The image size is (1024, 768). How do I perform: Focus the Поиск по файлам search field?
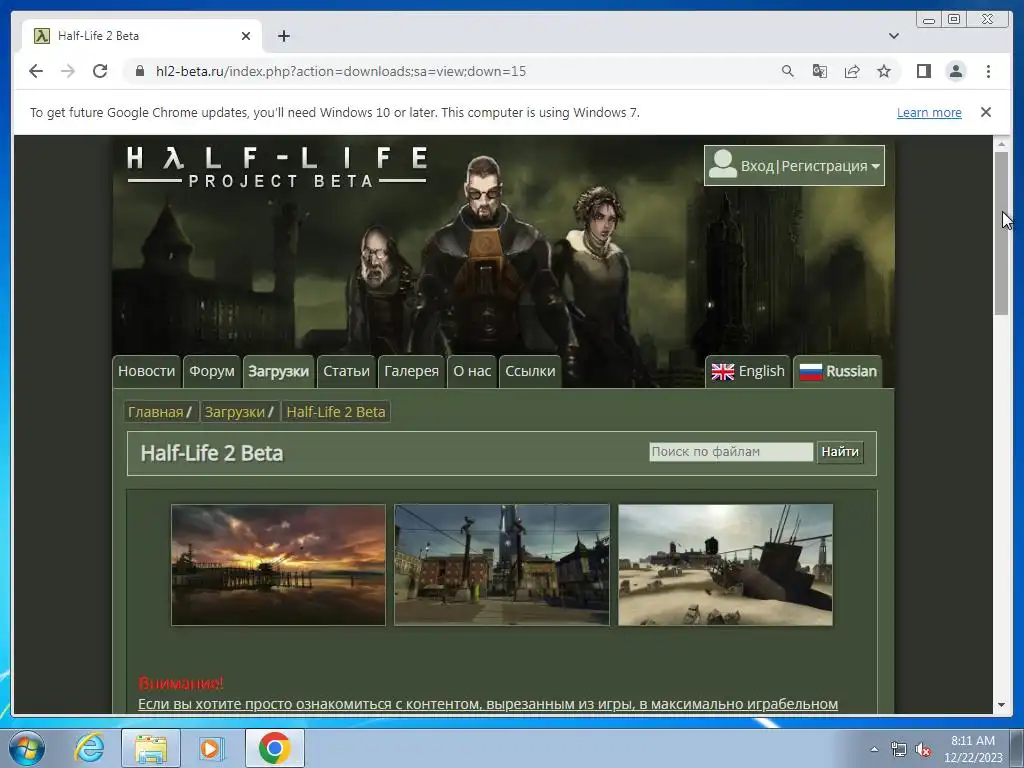point(731,451)
